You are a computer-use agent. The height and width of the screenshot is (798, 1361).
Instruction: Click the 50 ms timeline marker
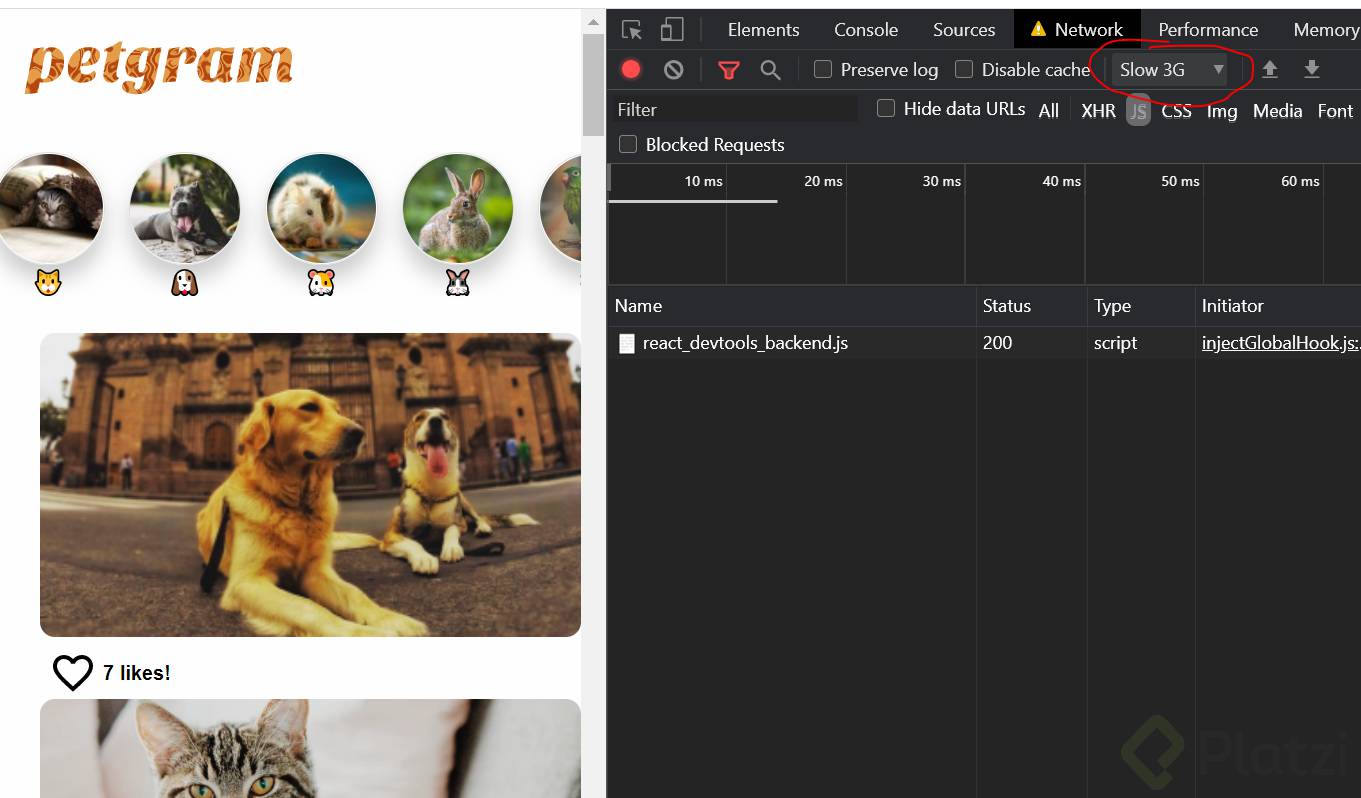point(1180,181)
